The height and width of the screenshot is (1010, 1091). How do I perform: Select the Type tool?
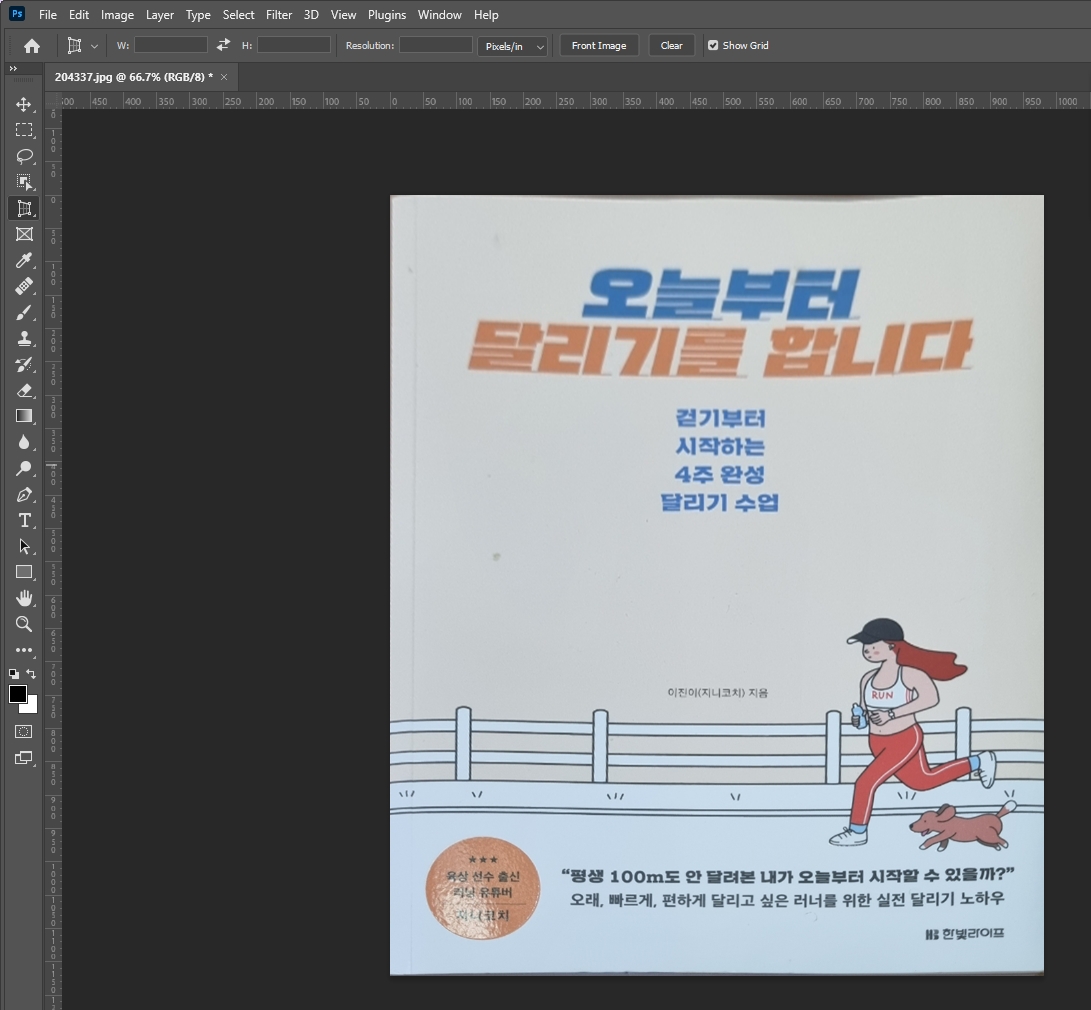pos(24,520)
